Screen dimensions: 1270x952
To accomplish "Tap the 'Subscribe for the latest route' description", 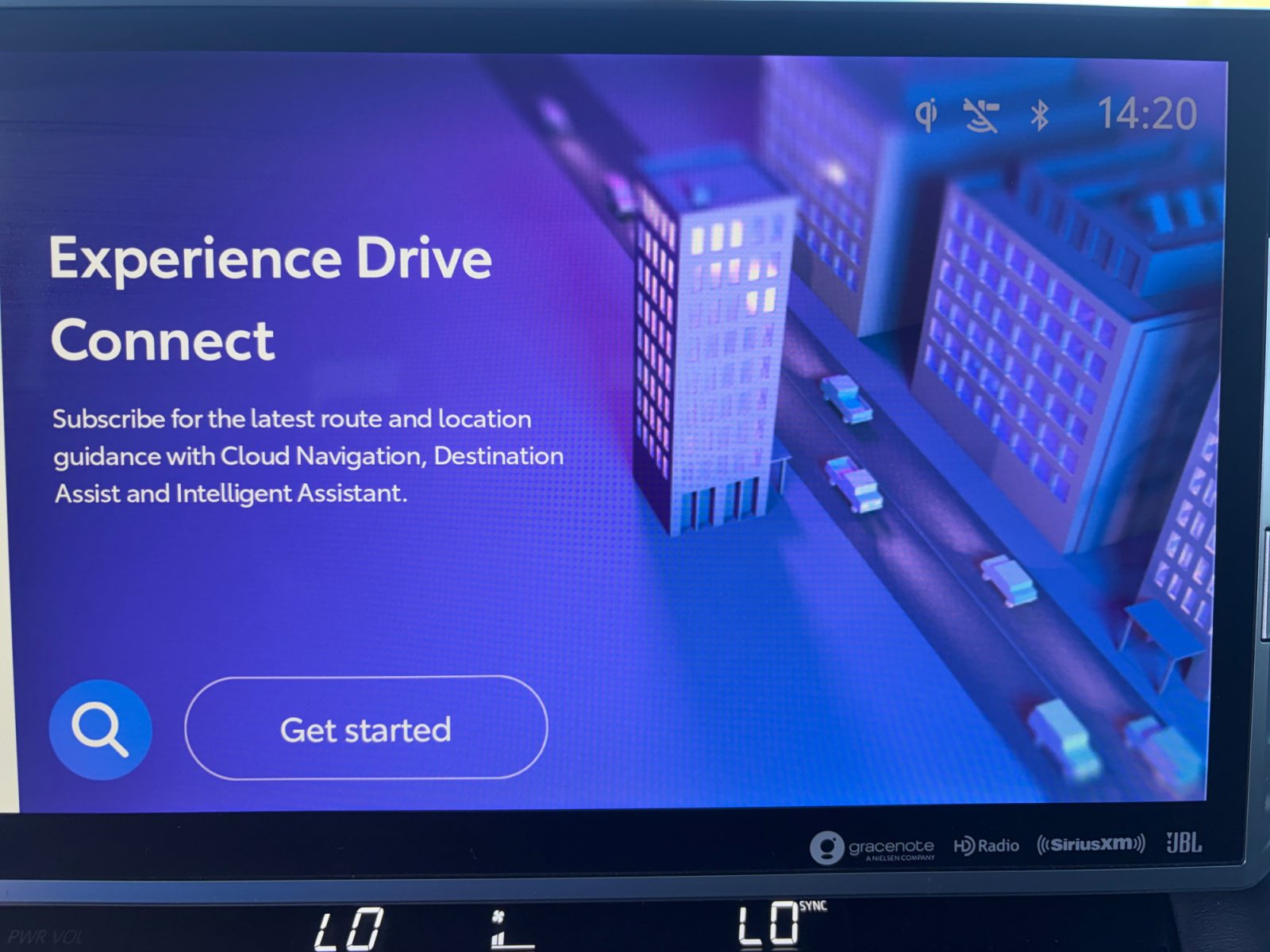I will [x=308, y=456].
